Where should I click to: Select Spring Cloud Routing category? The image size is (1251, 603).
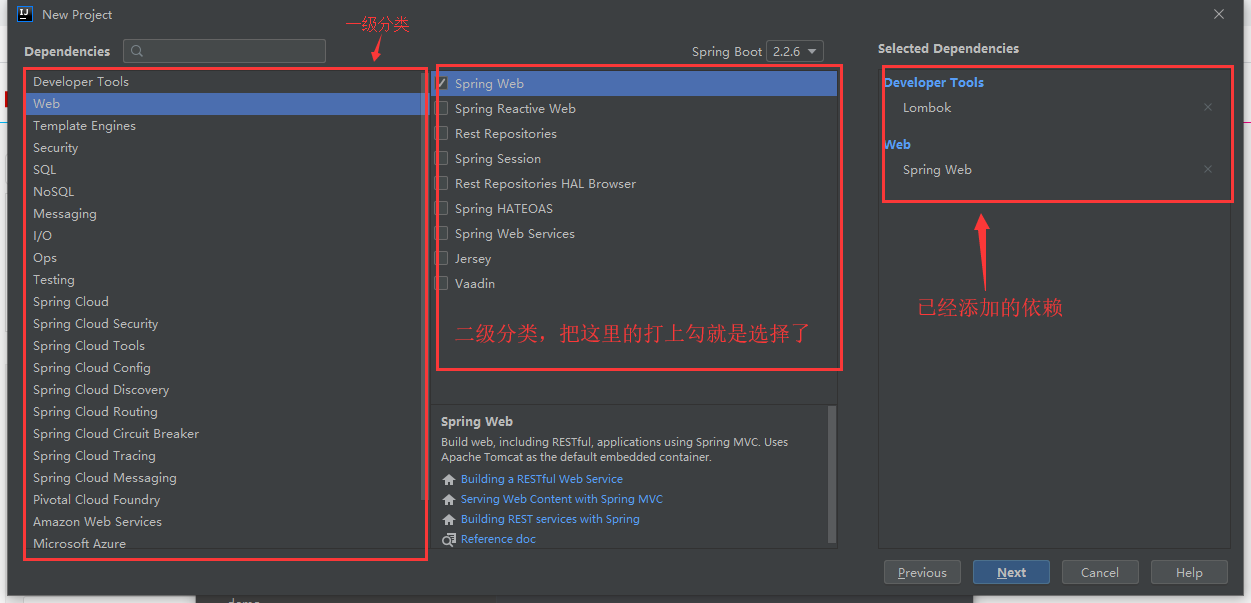tap(223, 412)
